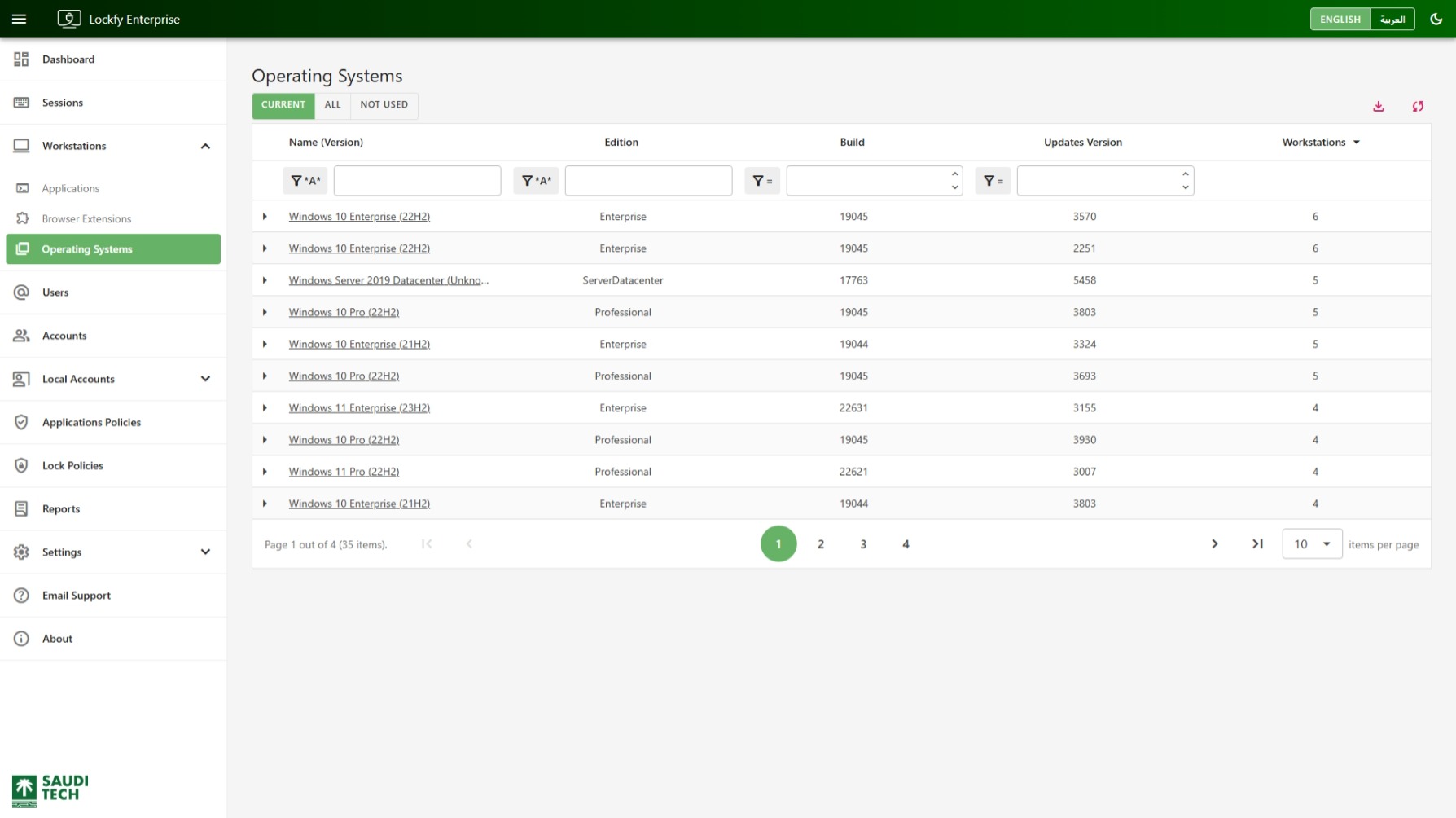Screen dimensions: 1456x818
Task: Expand the Windows Server 2019 Datacenter row
Action: click(265, 280)
